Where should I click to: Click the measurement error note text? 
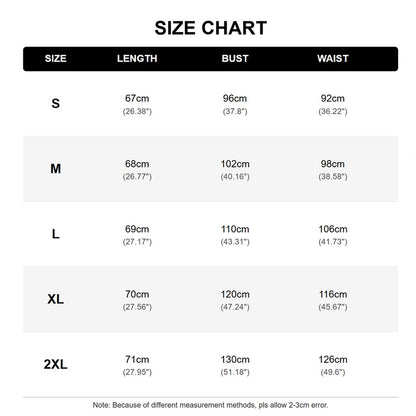(210, 405)
